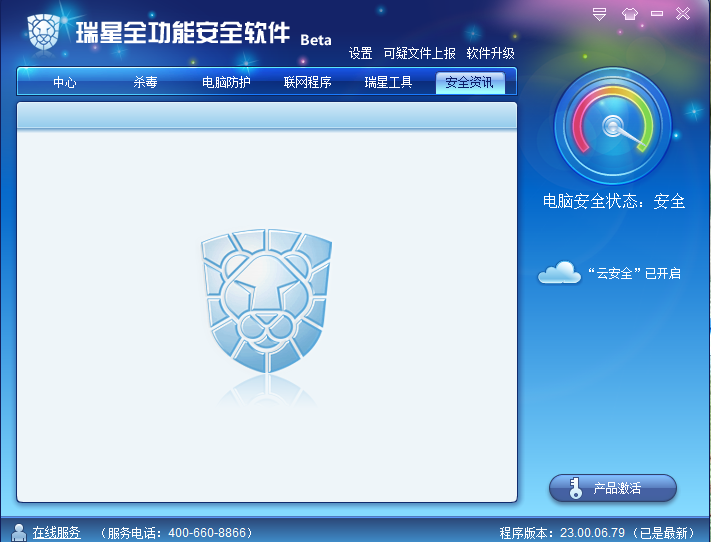
Task: Open the 中心 tab
Action: click(x=65, y=82)
